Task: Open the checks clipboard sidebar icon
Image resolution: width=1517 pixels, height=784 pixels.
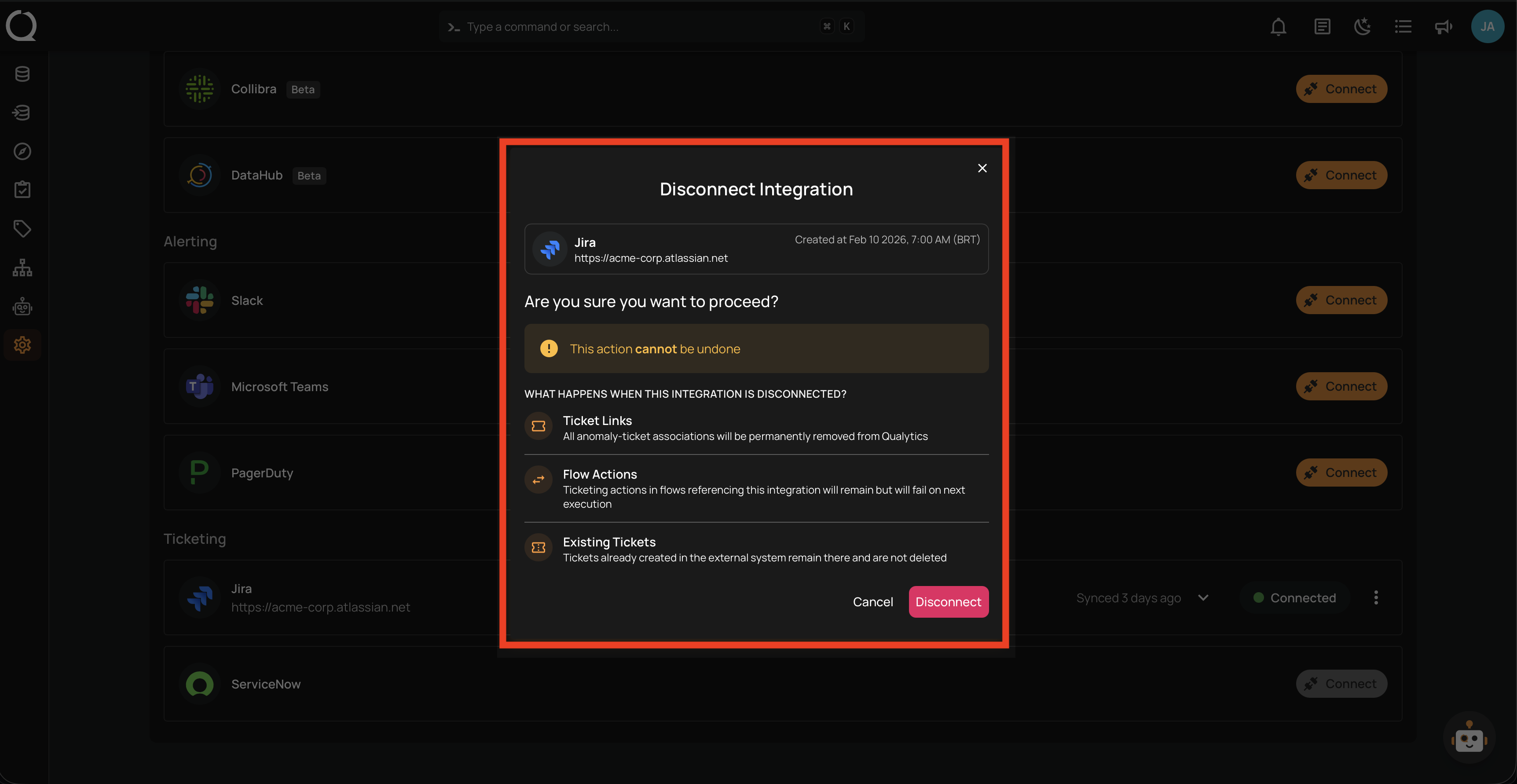Action: click(x=22, y=190)
